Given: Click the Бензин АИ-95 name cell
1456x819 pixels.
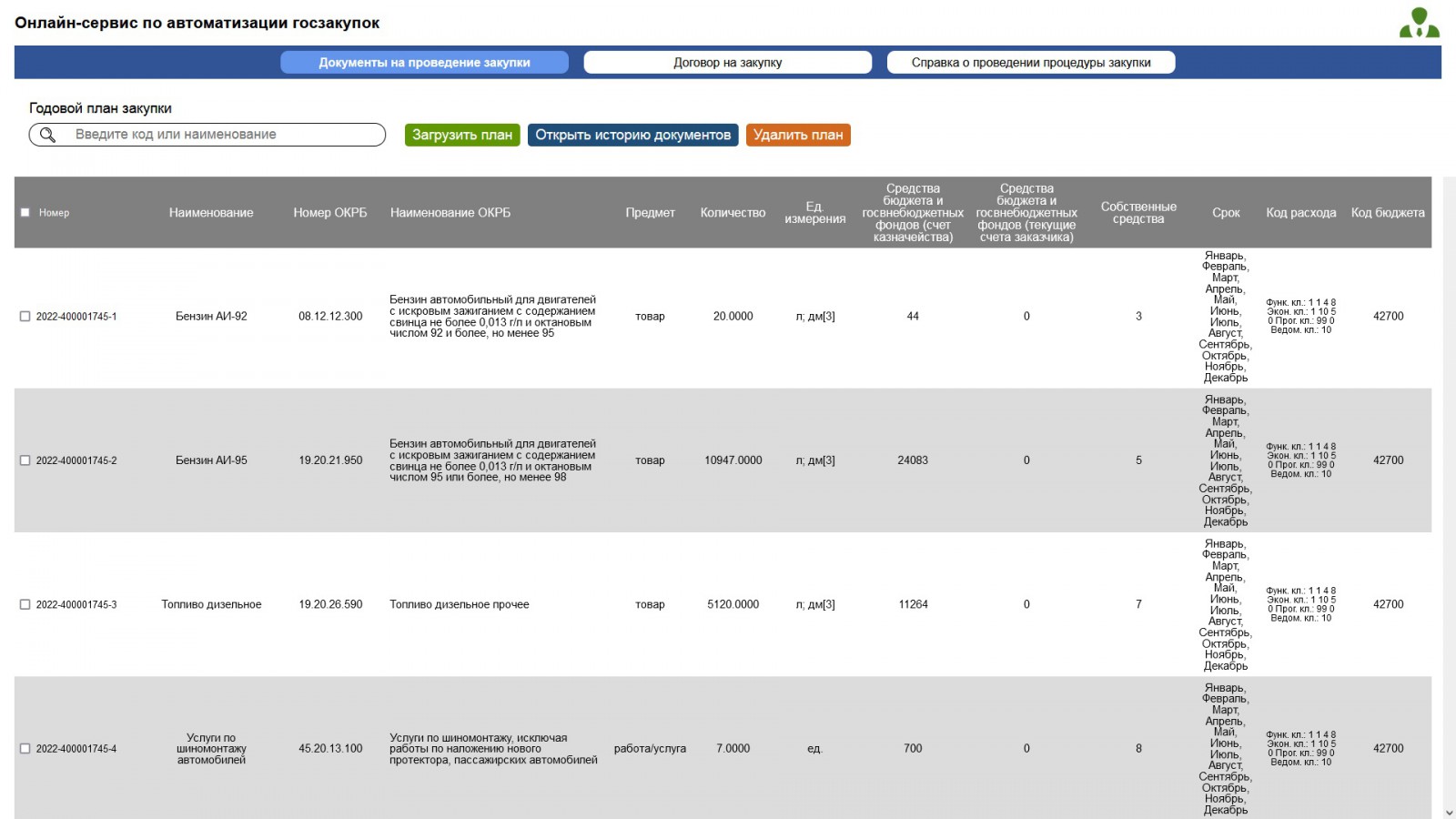Looking at the screenshot, I should [x=211, y=460].
